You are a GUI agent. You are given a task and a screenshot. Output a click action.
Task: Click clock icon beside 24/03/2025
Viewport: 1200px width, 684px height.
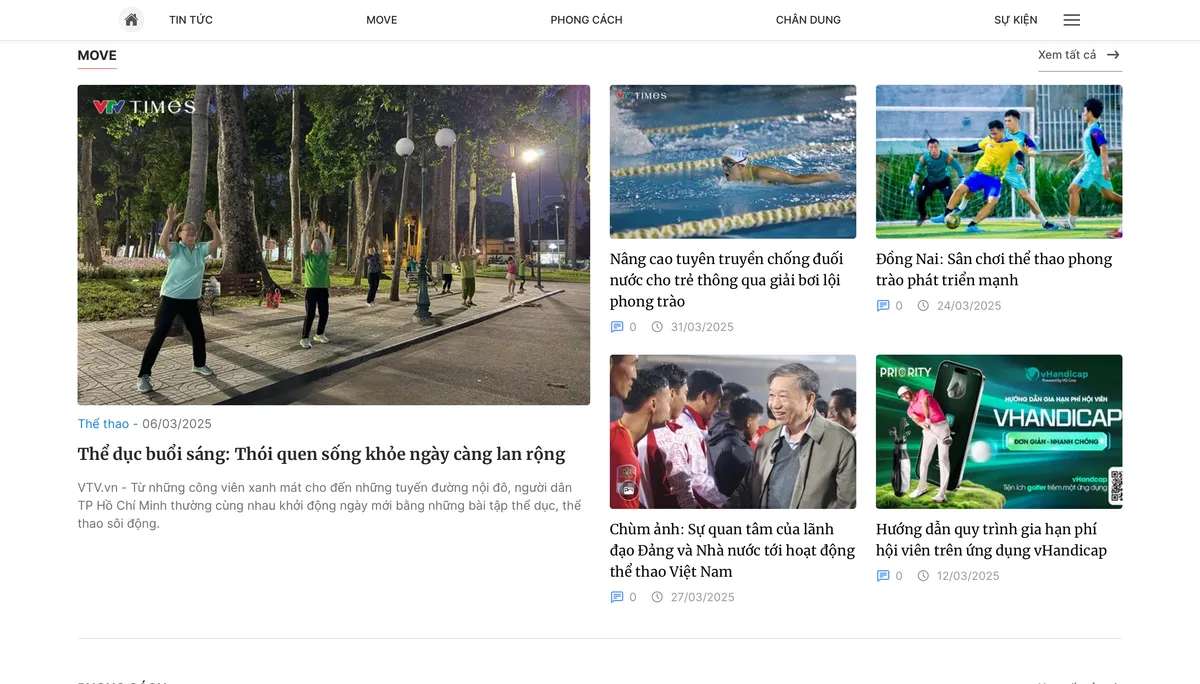point(923,306)
